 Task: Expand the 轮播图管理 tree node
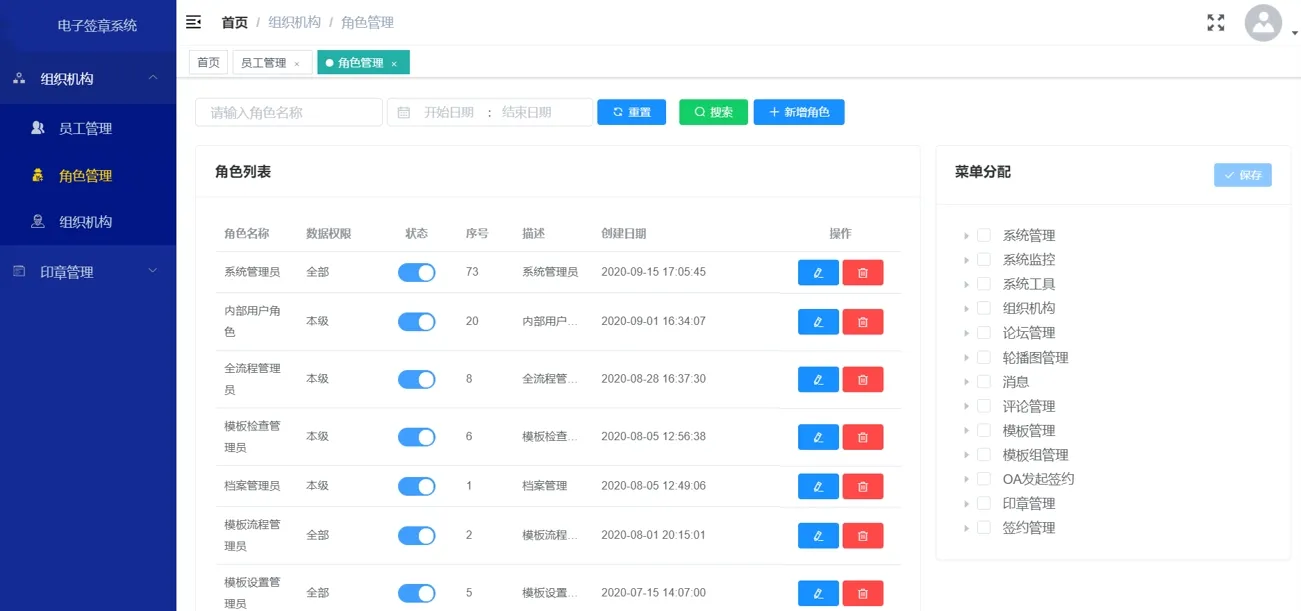click(x=967, y=357)
